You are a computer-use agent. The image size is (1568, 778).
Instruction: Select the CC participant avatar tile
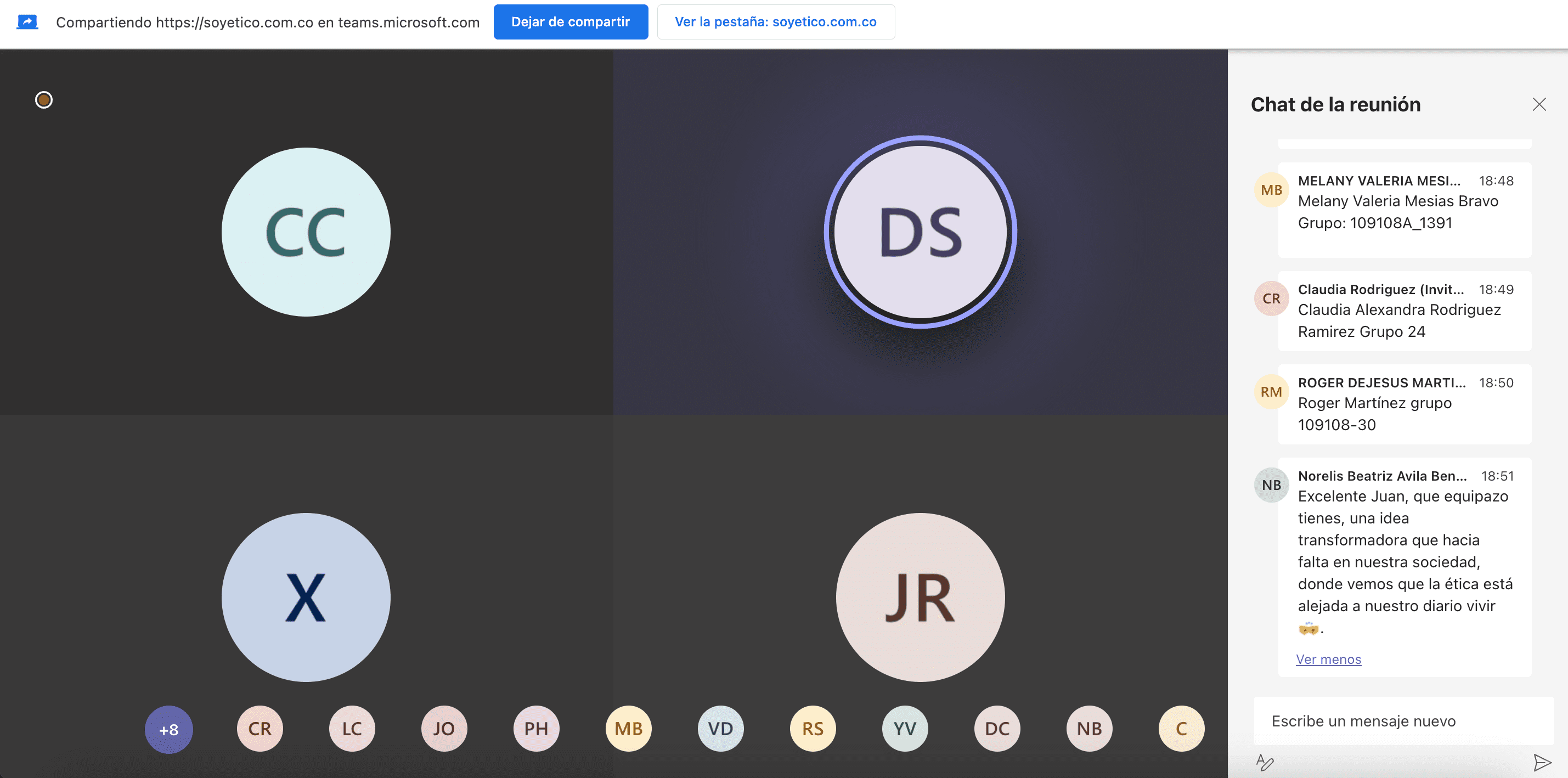306,232
